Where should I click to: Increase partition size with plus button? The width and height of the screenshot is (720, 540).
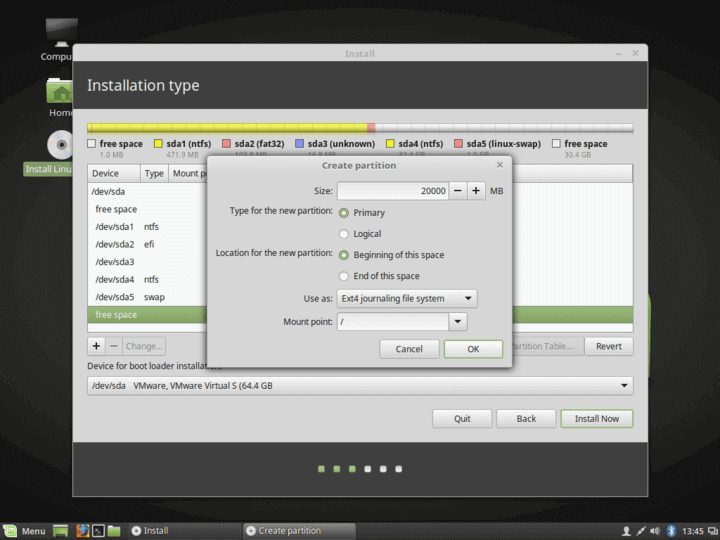point(476,190)
